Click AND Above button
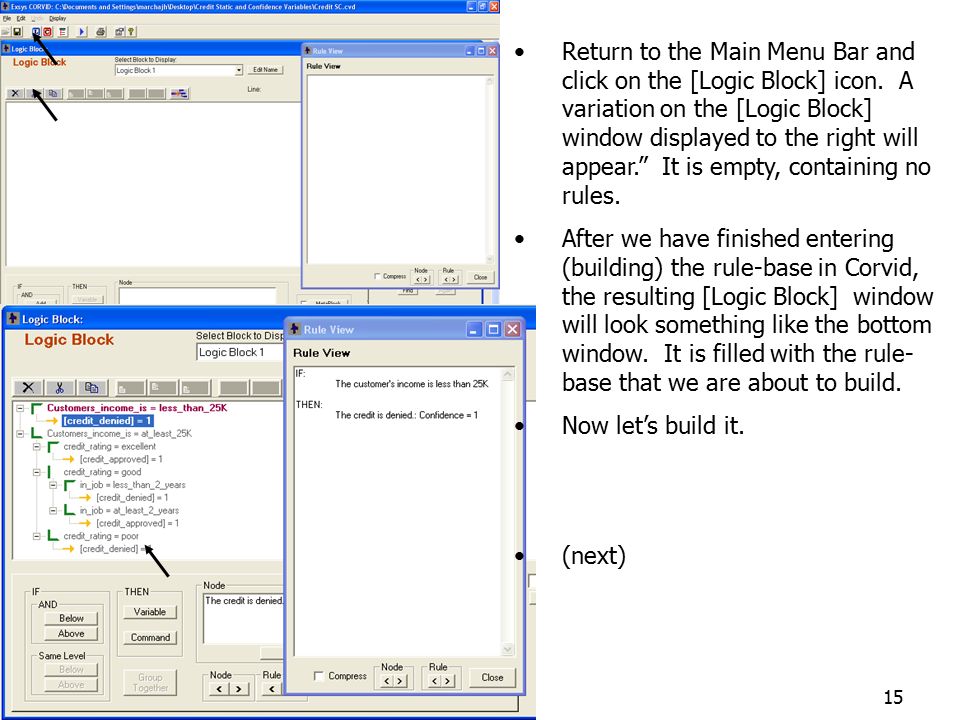 point(72,634)
